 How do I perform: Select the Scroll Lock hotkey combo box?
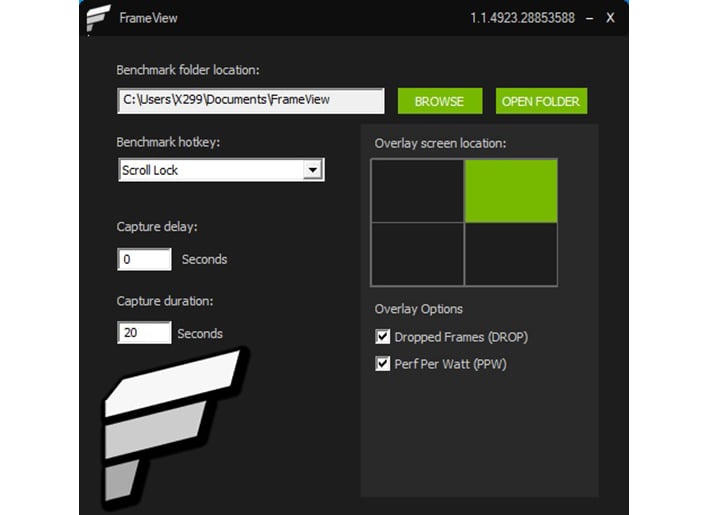(221, 170)
